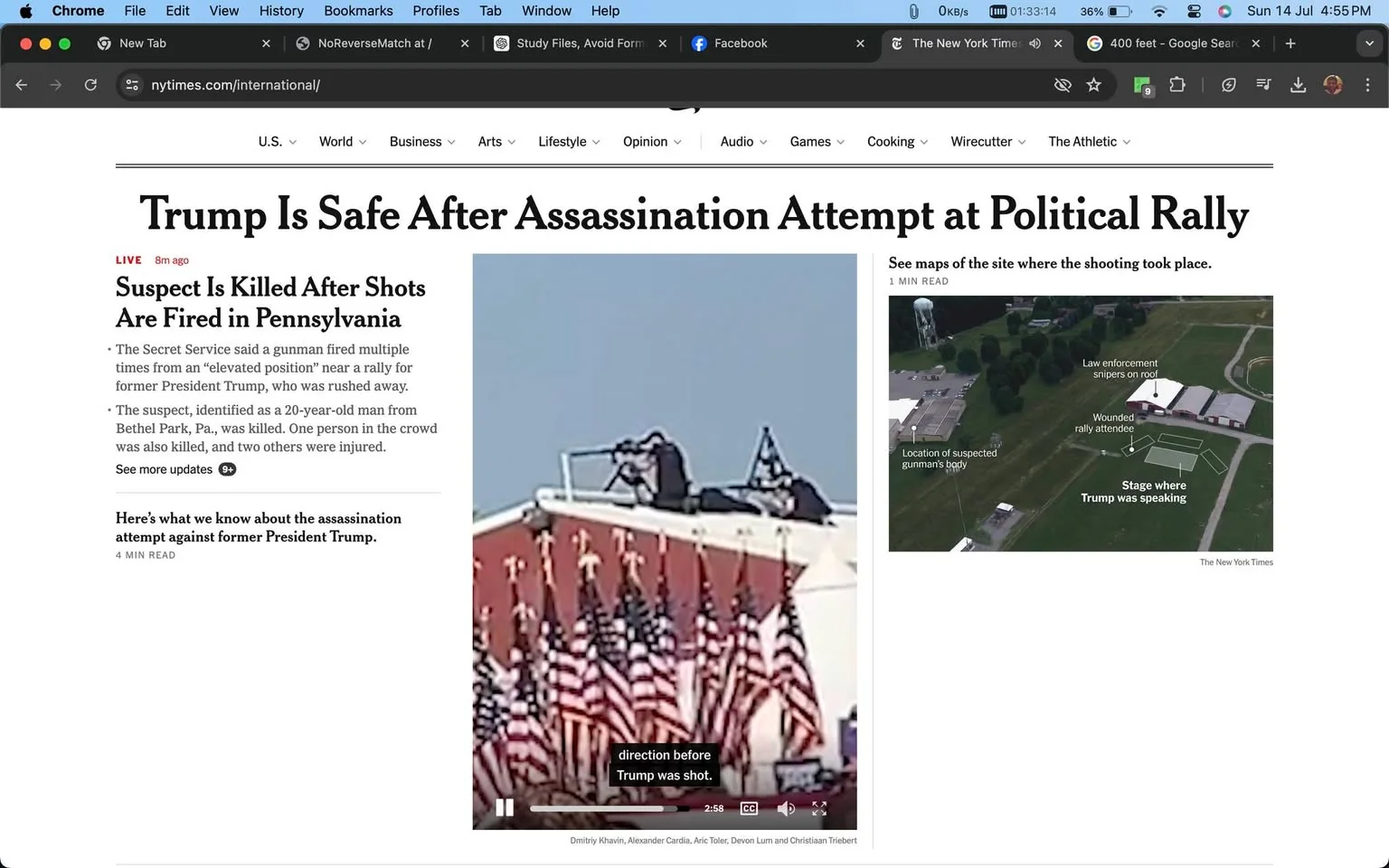Click the eye-slash tracking protection icon
The width and height of the screenshot is (1389, 868).
click(1063, 85)
